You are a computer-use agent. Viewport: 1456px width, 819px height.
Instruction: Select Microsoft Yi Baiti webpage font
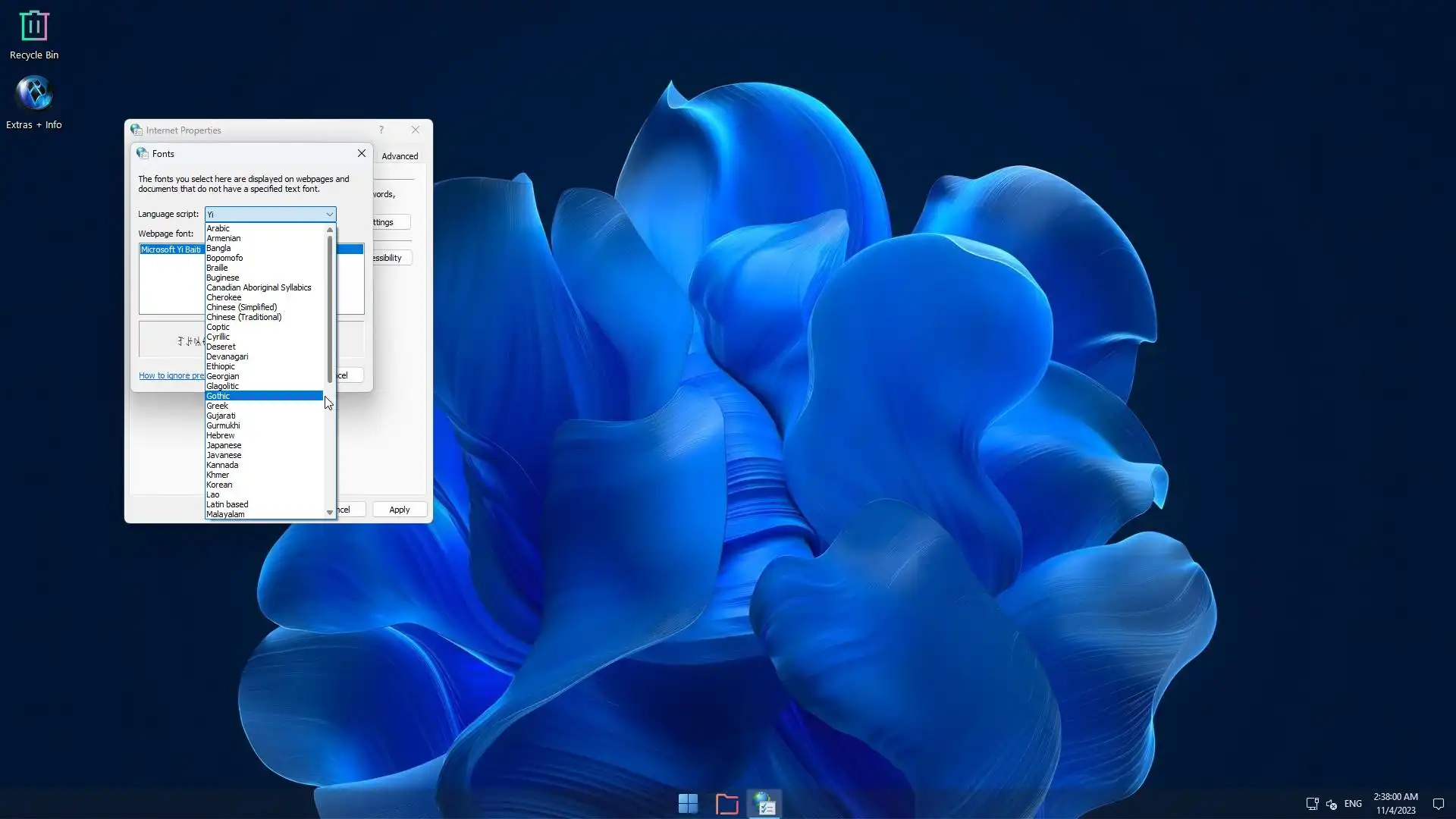(x=171, y=249)
